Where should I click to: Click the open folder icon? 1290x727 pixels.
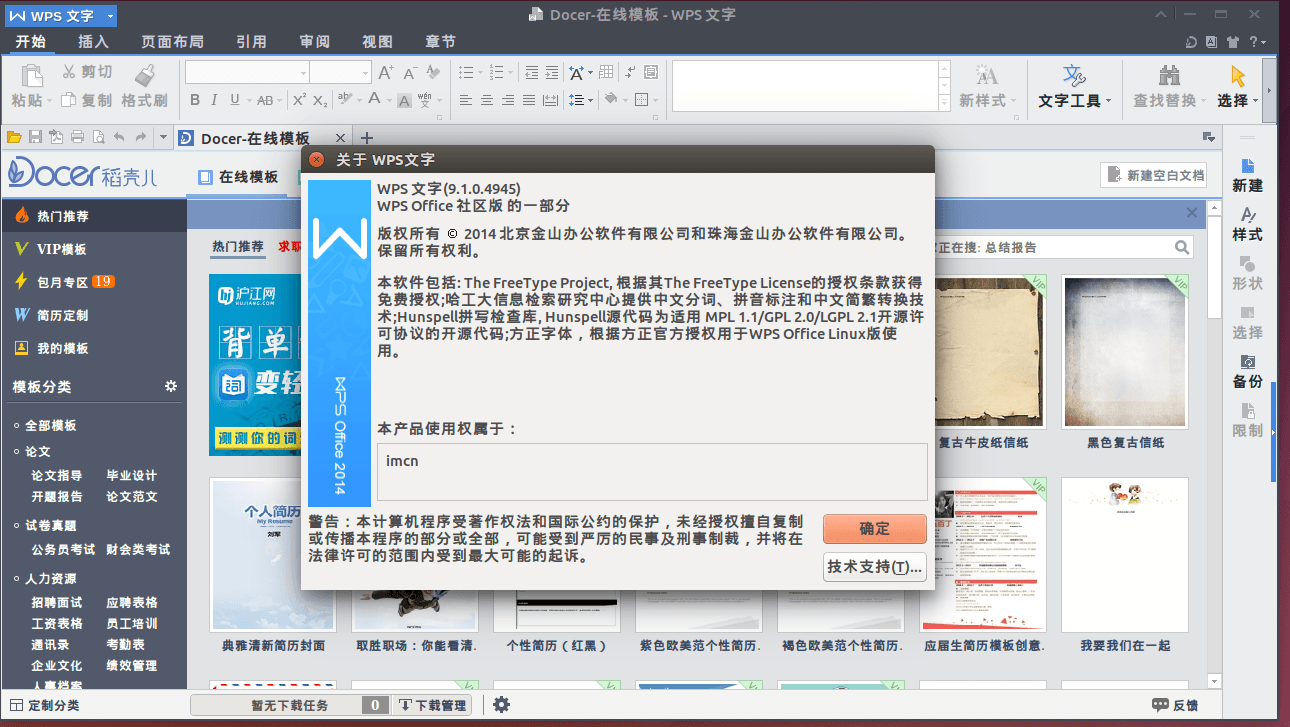pyautogui.click(x=14, y=137)
